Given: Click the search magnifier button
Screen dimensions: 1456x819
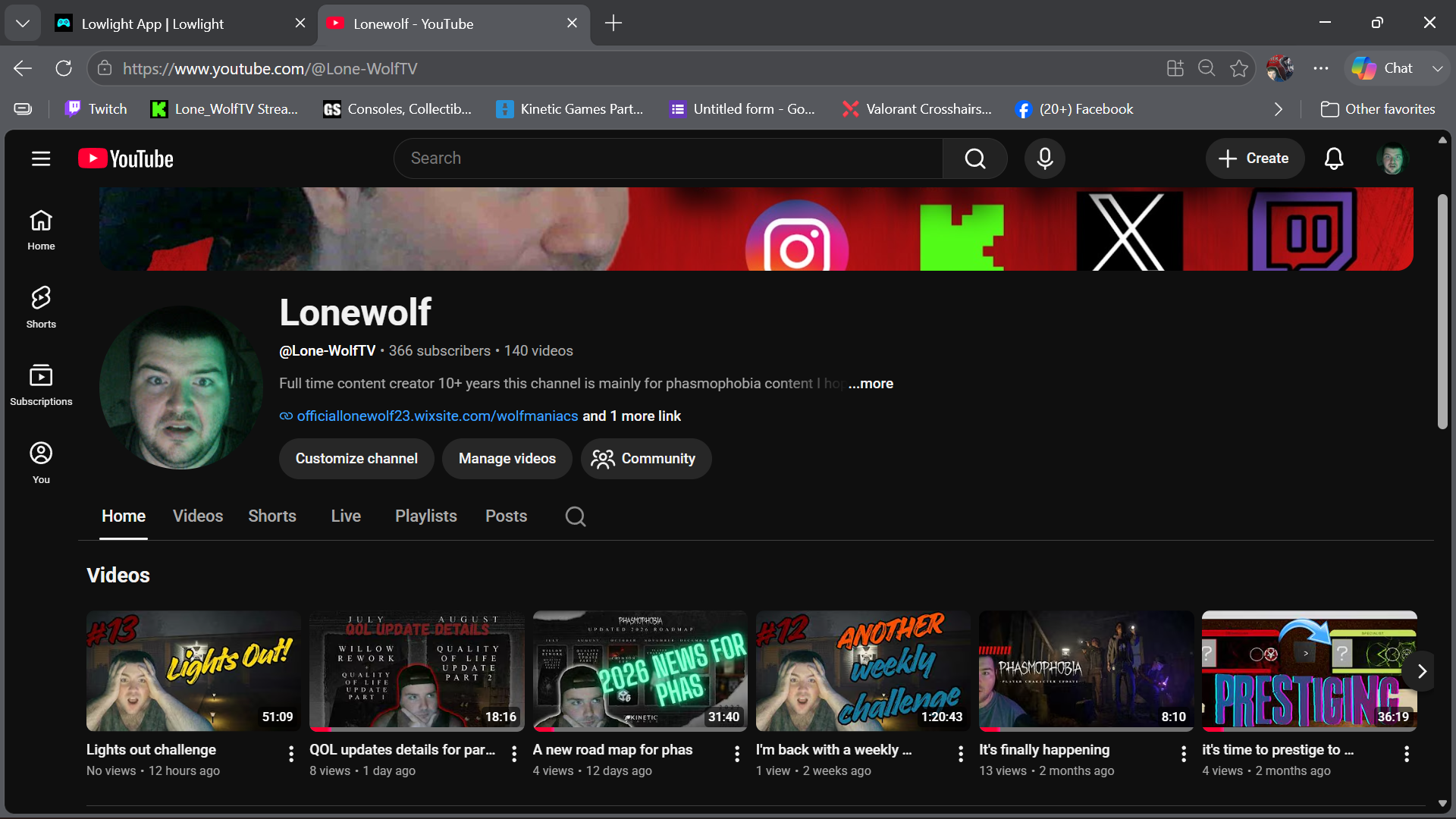Looking at the screenshot, I should (x=975, y=158).
